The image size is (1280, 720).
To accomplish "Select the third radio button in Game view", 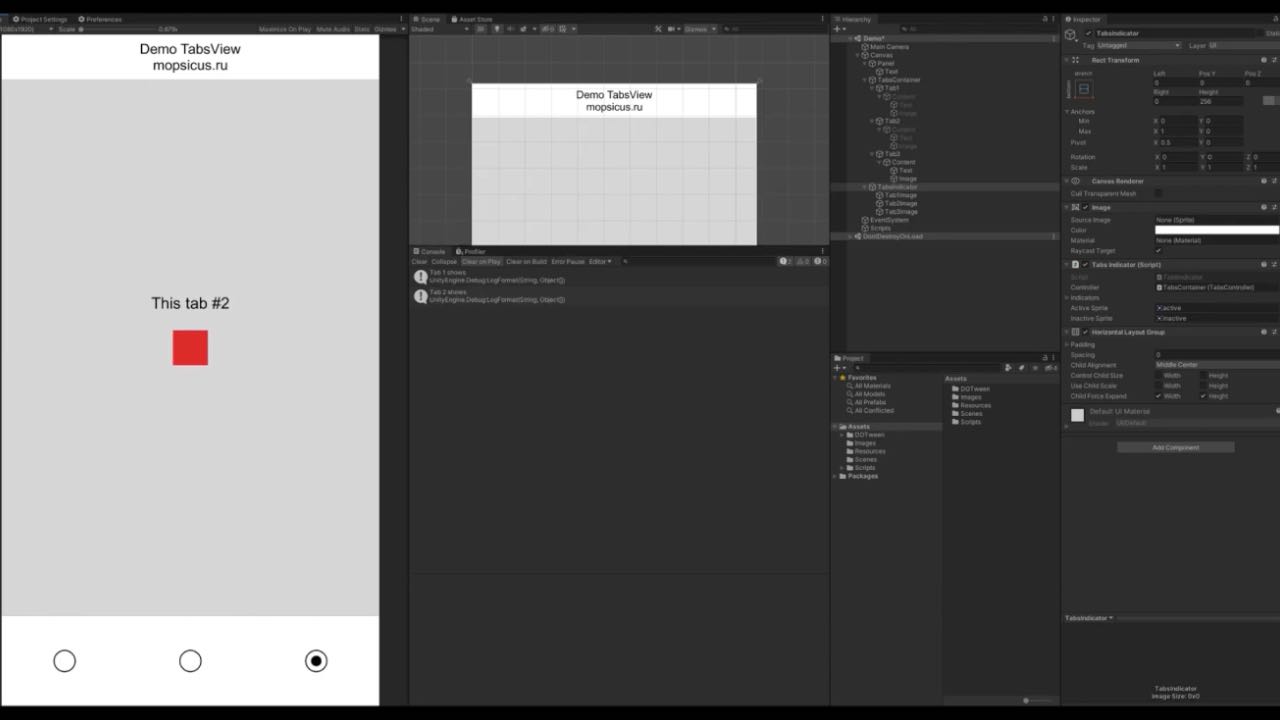I will point(316,661).
